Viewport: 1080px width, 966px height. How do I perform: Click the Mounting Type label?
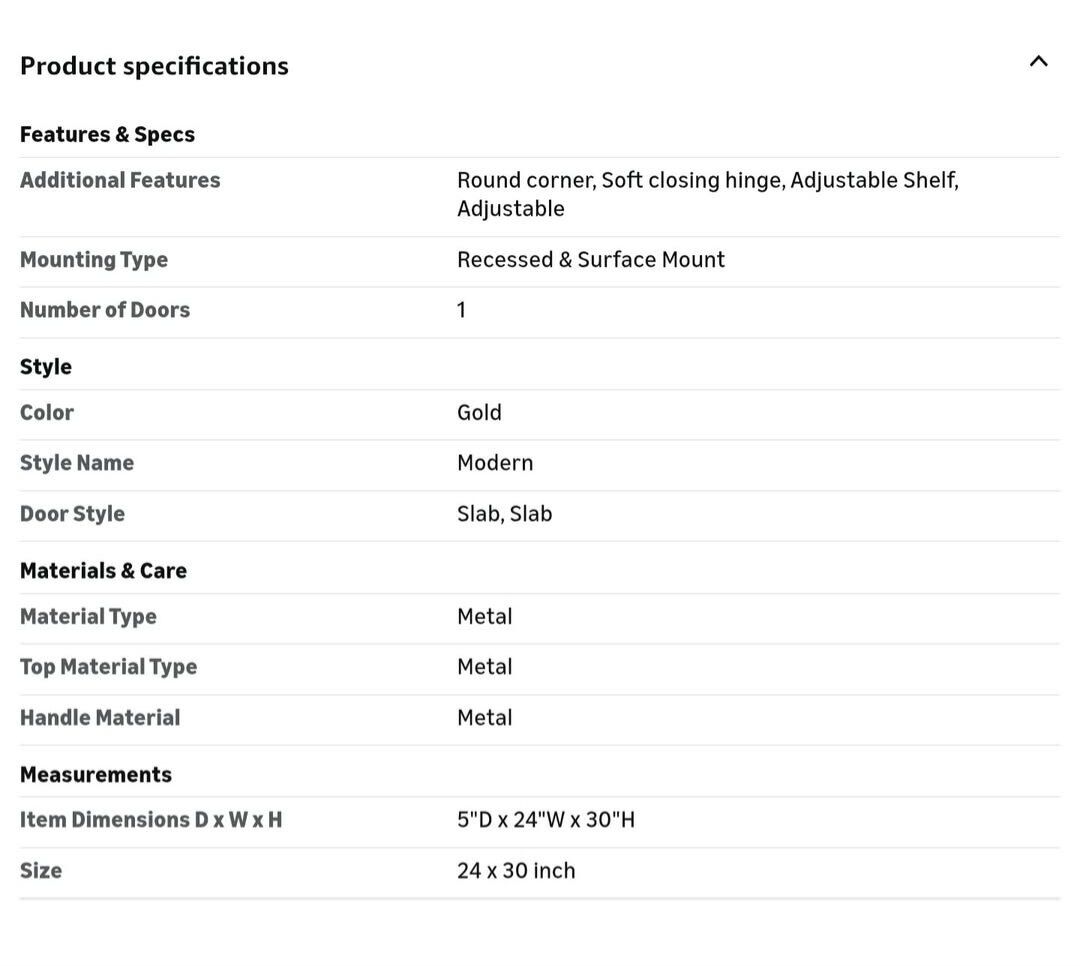pyautogui.click(x=94, y=260)
